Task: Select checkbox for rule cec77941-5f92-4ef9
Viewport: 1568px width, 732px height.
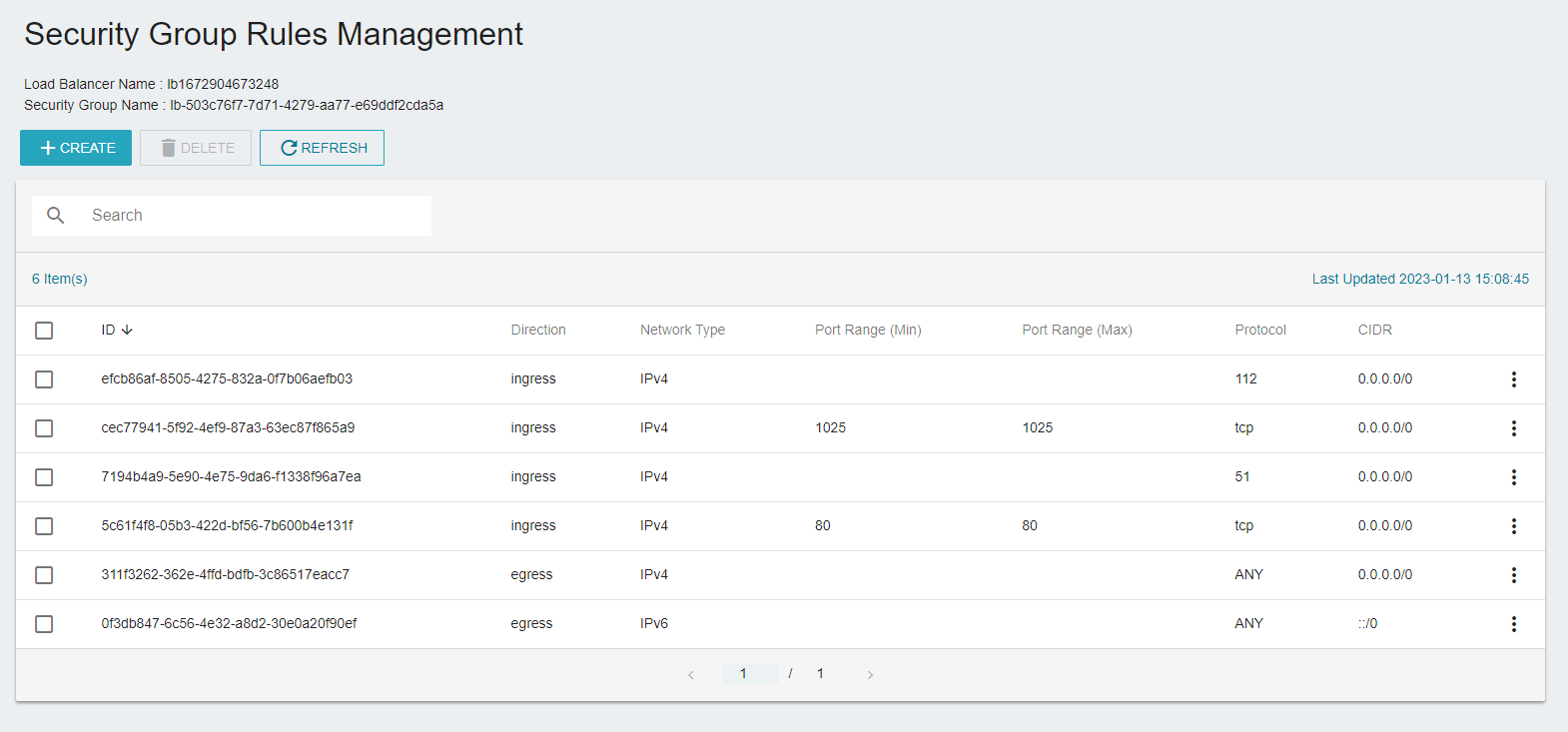Action: (44, 428)
